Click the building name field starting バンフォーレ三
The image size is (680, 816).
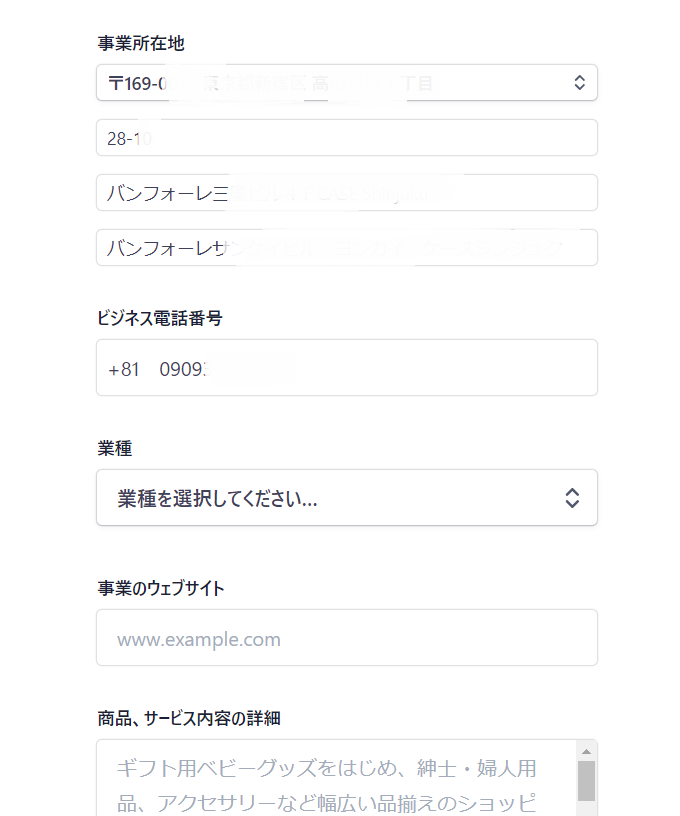pyautogui.click(x=346, y=193)
